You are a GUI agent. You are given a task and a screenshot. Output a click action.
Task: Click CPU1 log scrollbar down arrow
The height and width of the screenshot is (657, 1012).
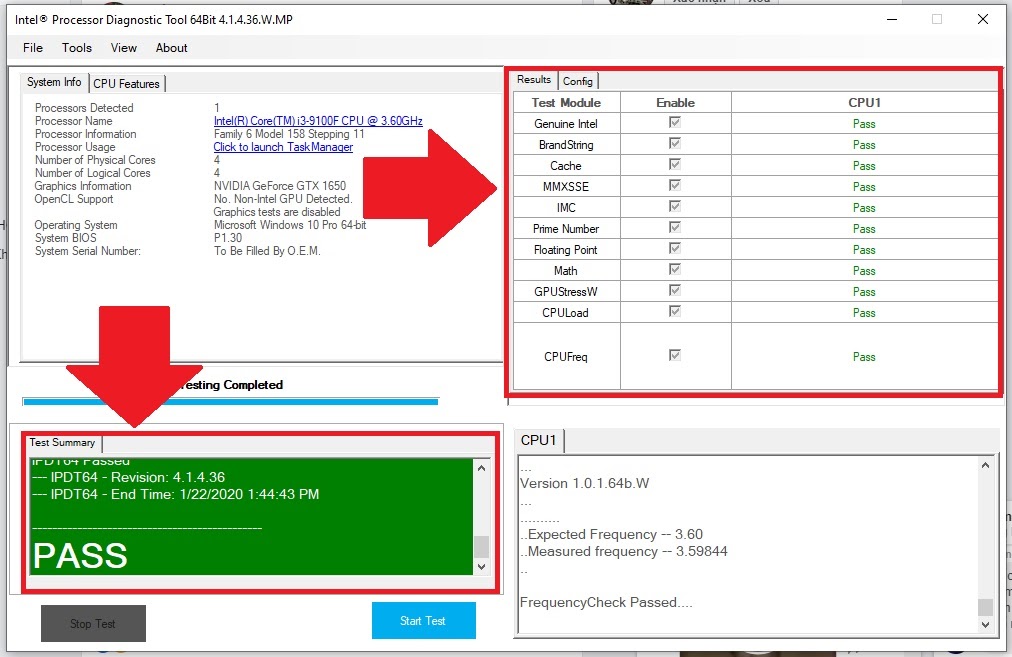point(985,625)
